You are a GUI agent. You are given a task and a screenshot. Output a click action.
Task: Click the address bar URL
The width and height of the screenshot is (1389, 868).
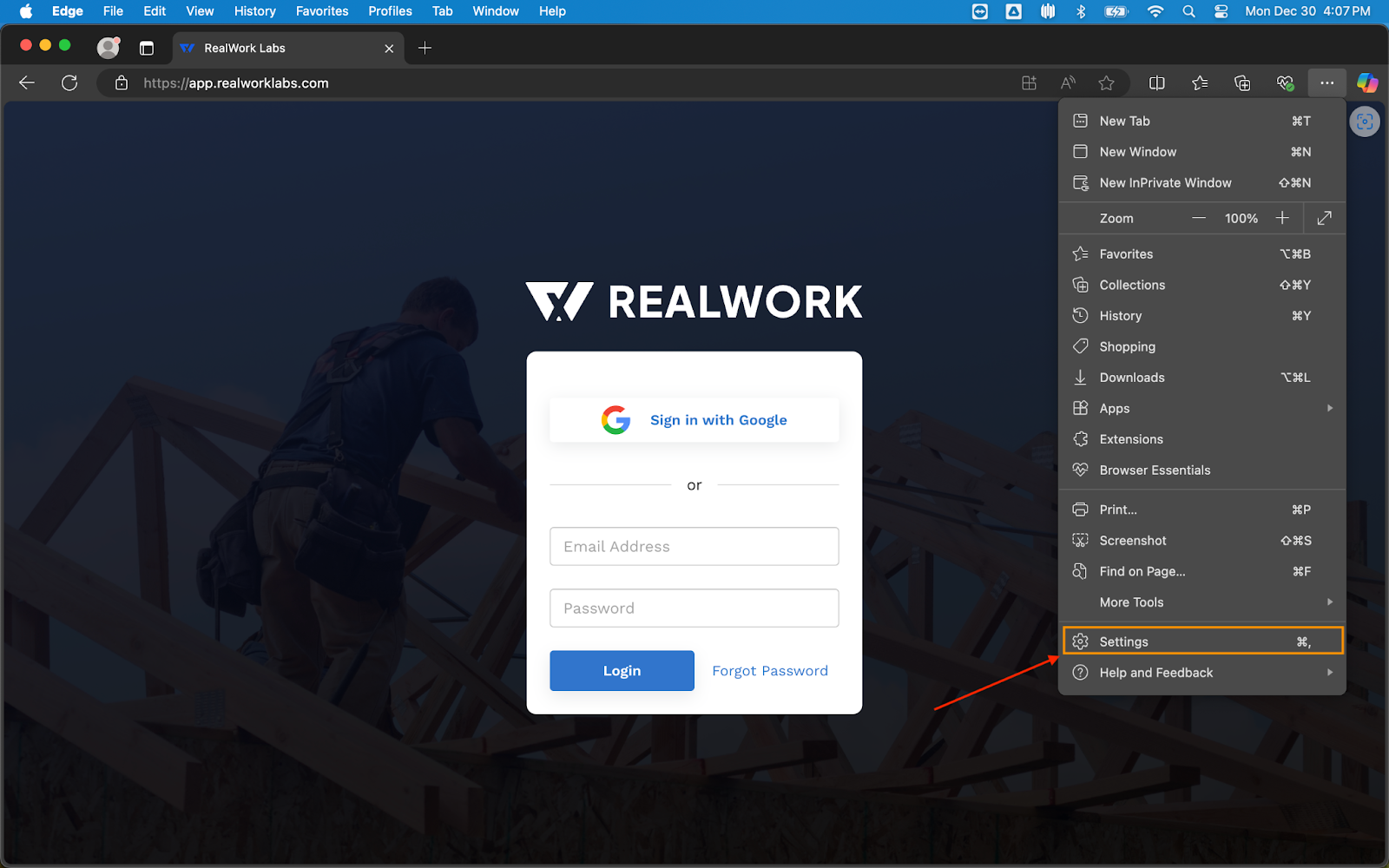pyautogui.click(x=236, y=83)
